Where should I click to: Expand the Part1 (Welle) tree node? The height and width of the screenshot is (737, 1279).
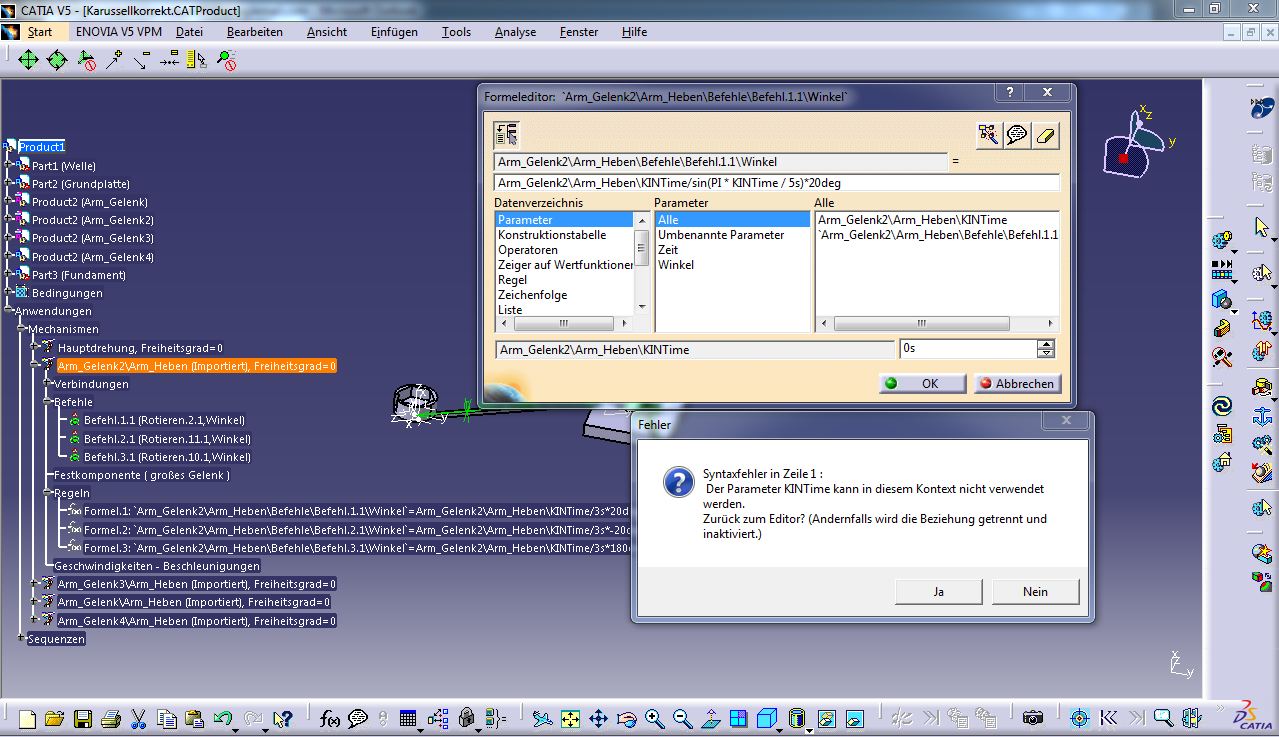(x=9, y=165)
